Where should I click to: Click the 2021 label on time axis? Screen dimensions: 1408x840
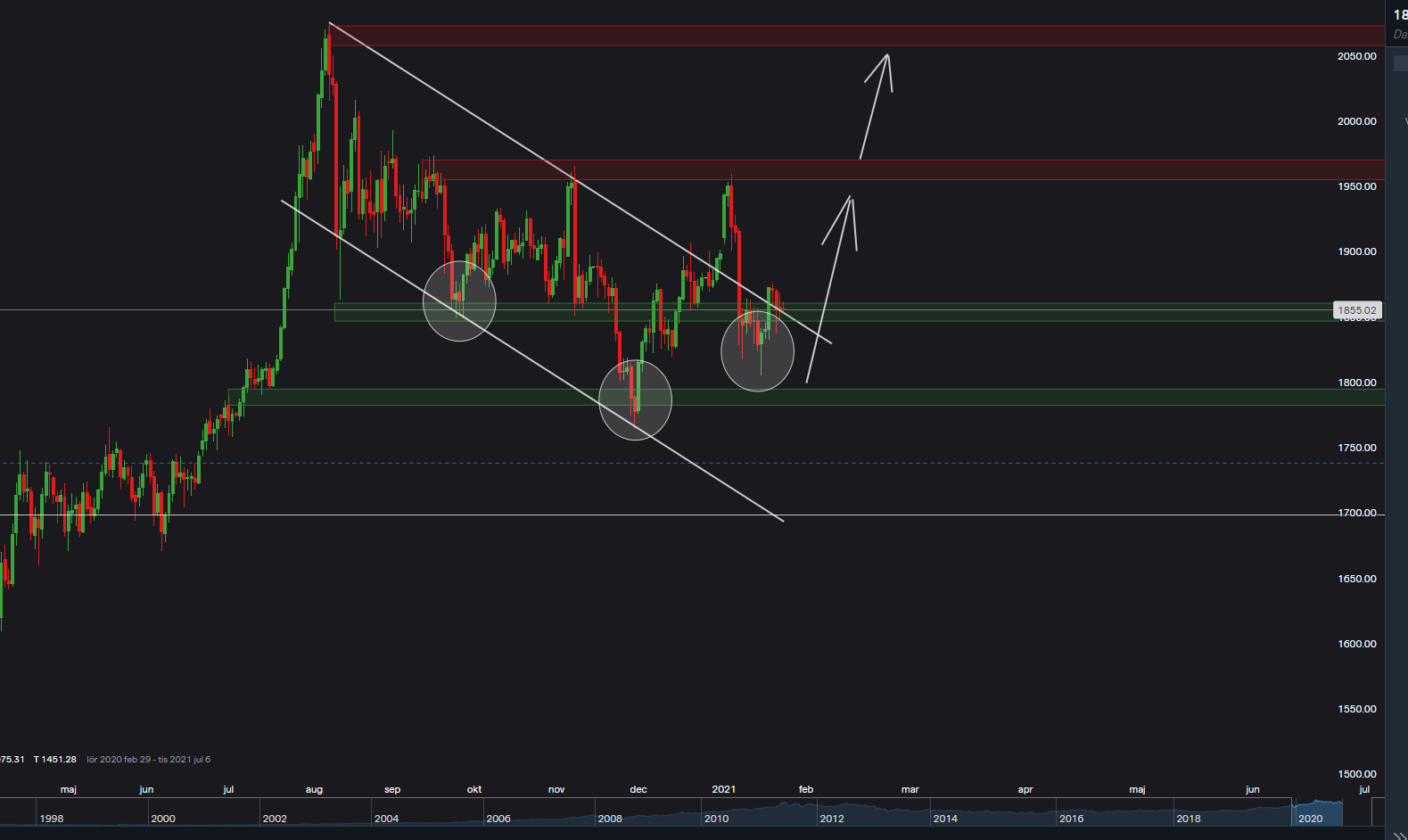click(724, 789)
